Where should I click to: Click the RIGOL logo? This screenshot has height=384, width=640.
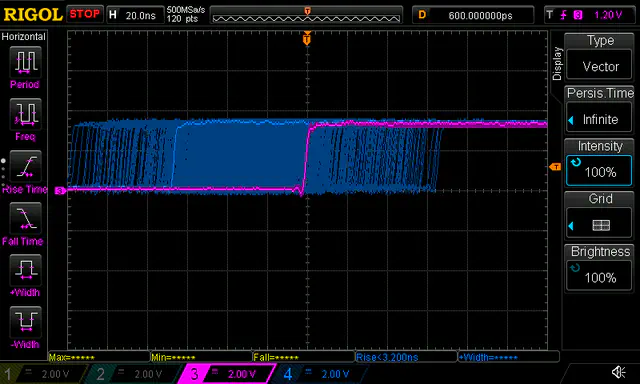tap(33, 15)
